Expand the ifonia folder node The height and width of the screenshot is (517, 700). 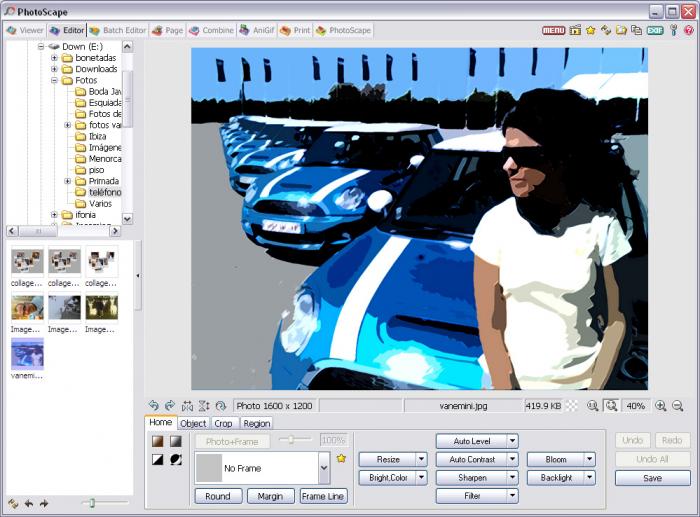click(54, 215)
